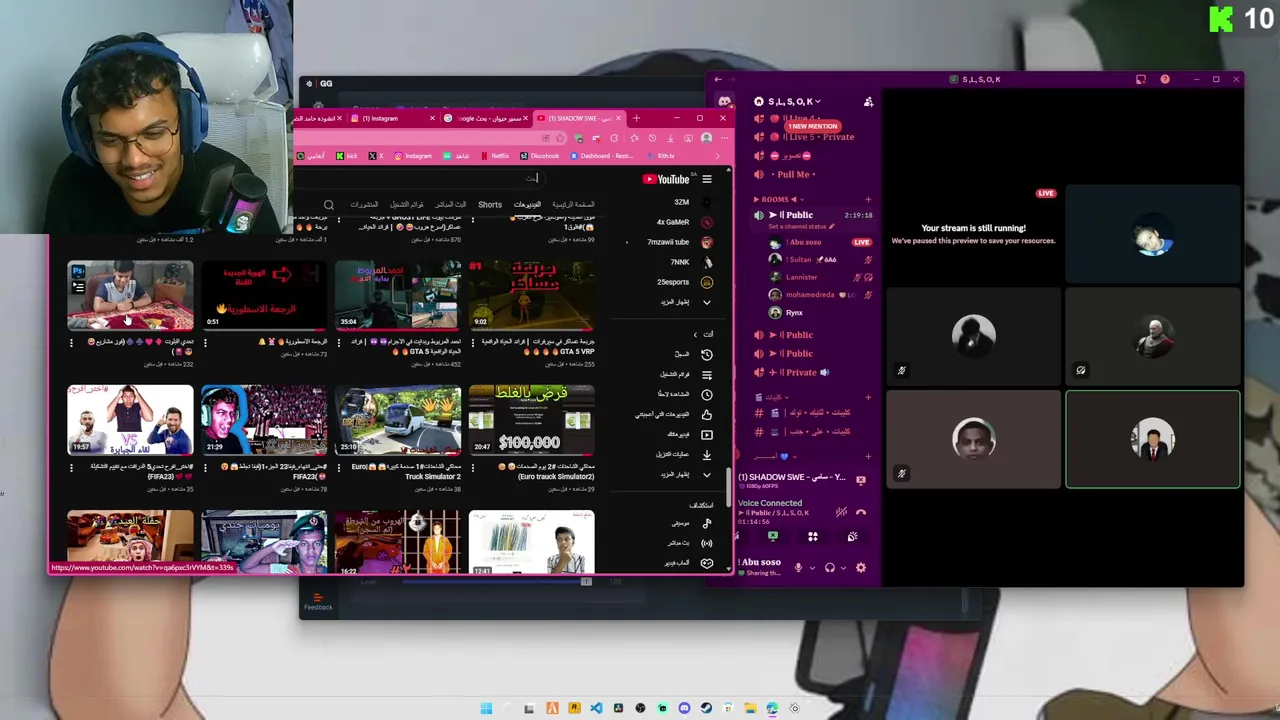This screenshot has width=1280, height=720.
Task: Open Home tab on channel page
Action: 574,205
